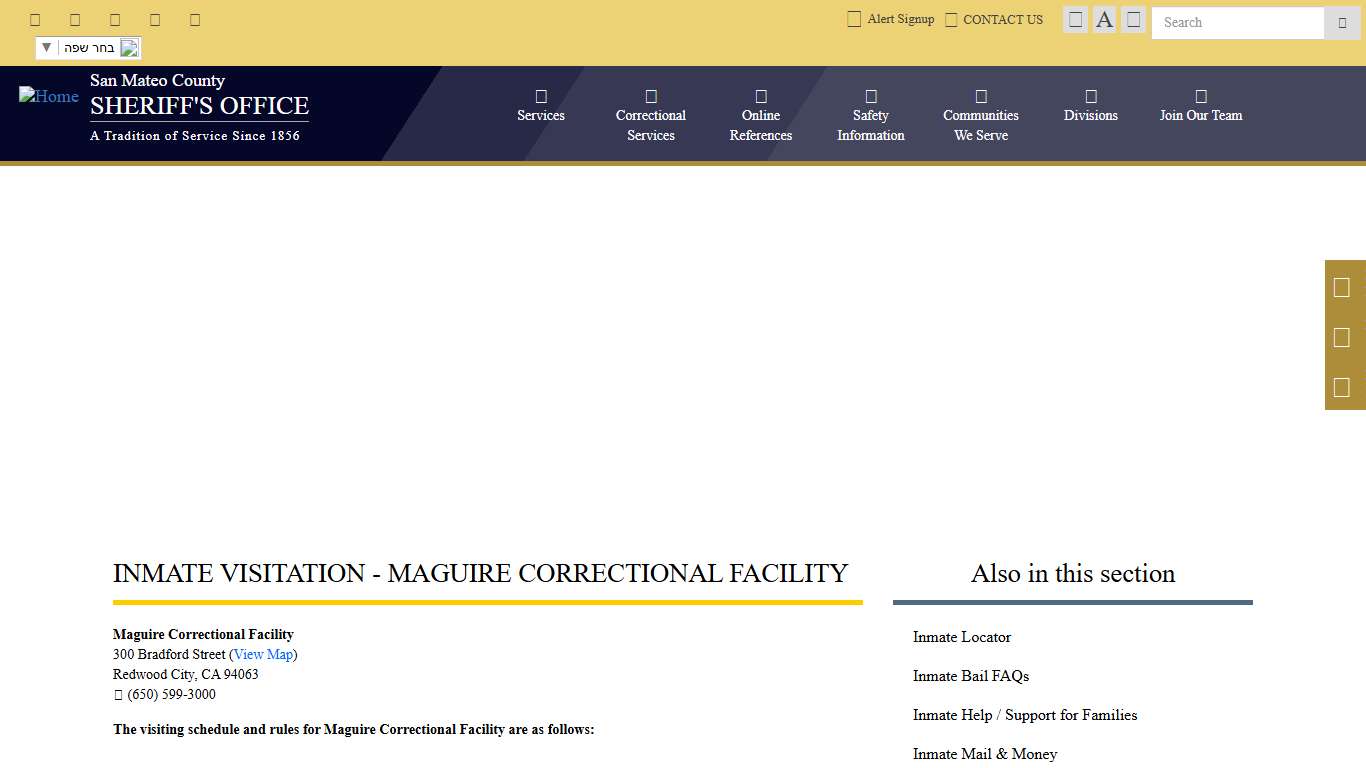
Task: Click the decrease text size control
Action: tap(1075, 18)
